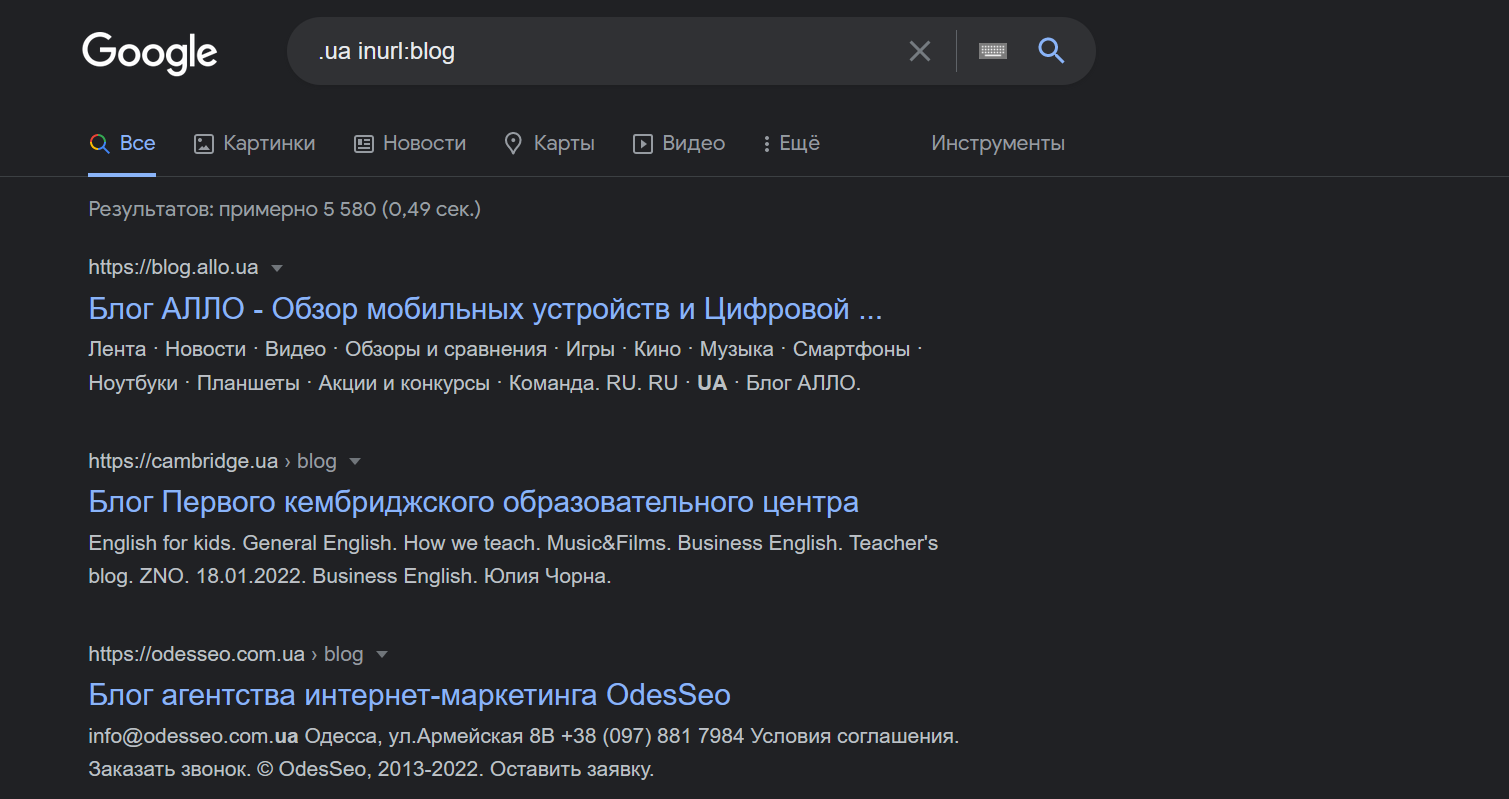Click the info@odesseo.com.ua snippet text
1509x799 pixels.
(194, 736)
